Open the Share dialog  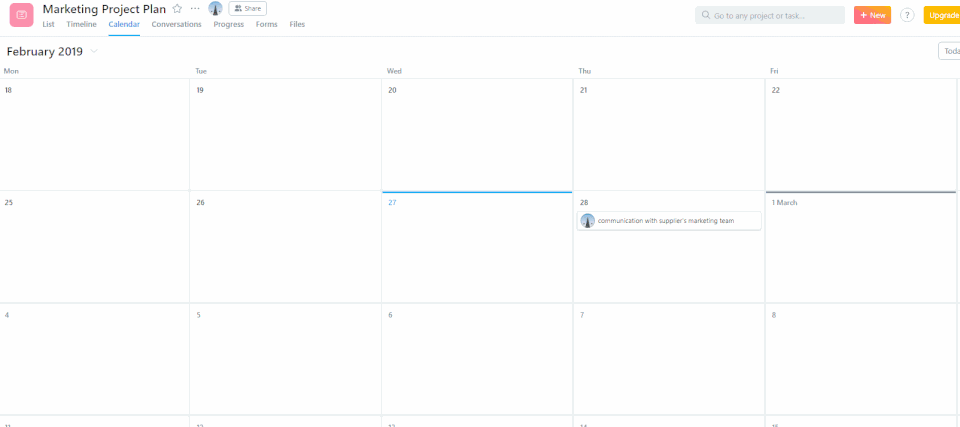click(x=247, y=9)
